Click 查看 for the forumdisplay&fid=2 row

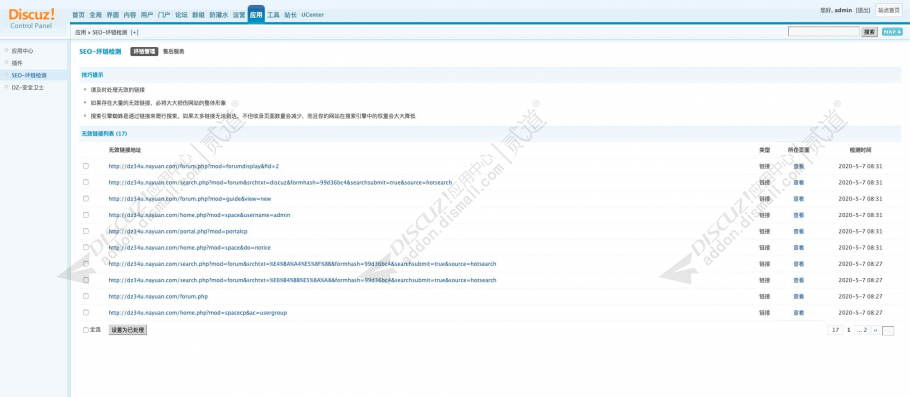[x=799, y=166]
